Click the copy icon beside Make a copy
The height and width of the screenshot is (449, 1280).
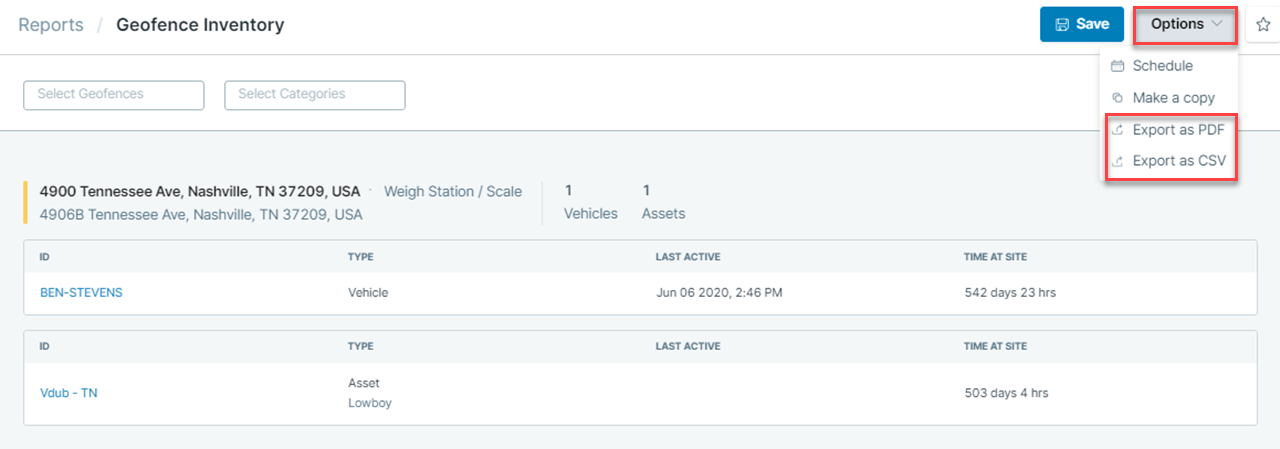[x=1117, y=98]
